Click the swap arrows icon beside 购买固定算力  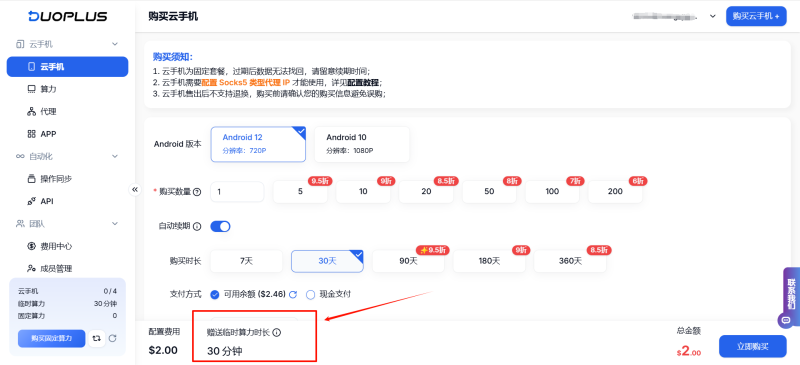(96, 338)
